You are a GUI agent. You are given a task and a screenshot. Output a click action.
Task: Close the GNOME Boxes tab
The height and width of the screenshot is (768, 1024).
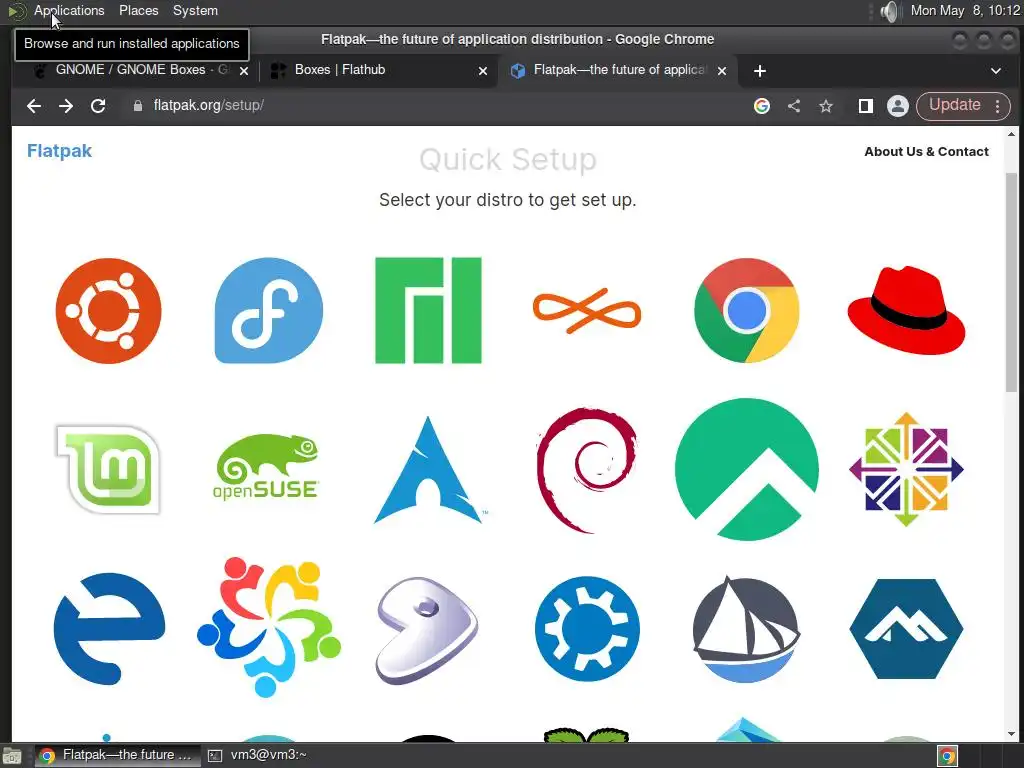tap(244, 71)
